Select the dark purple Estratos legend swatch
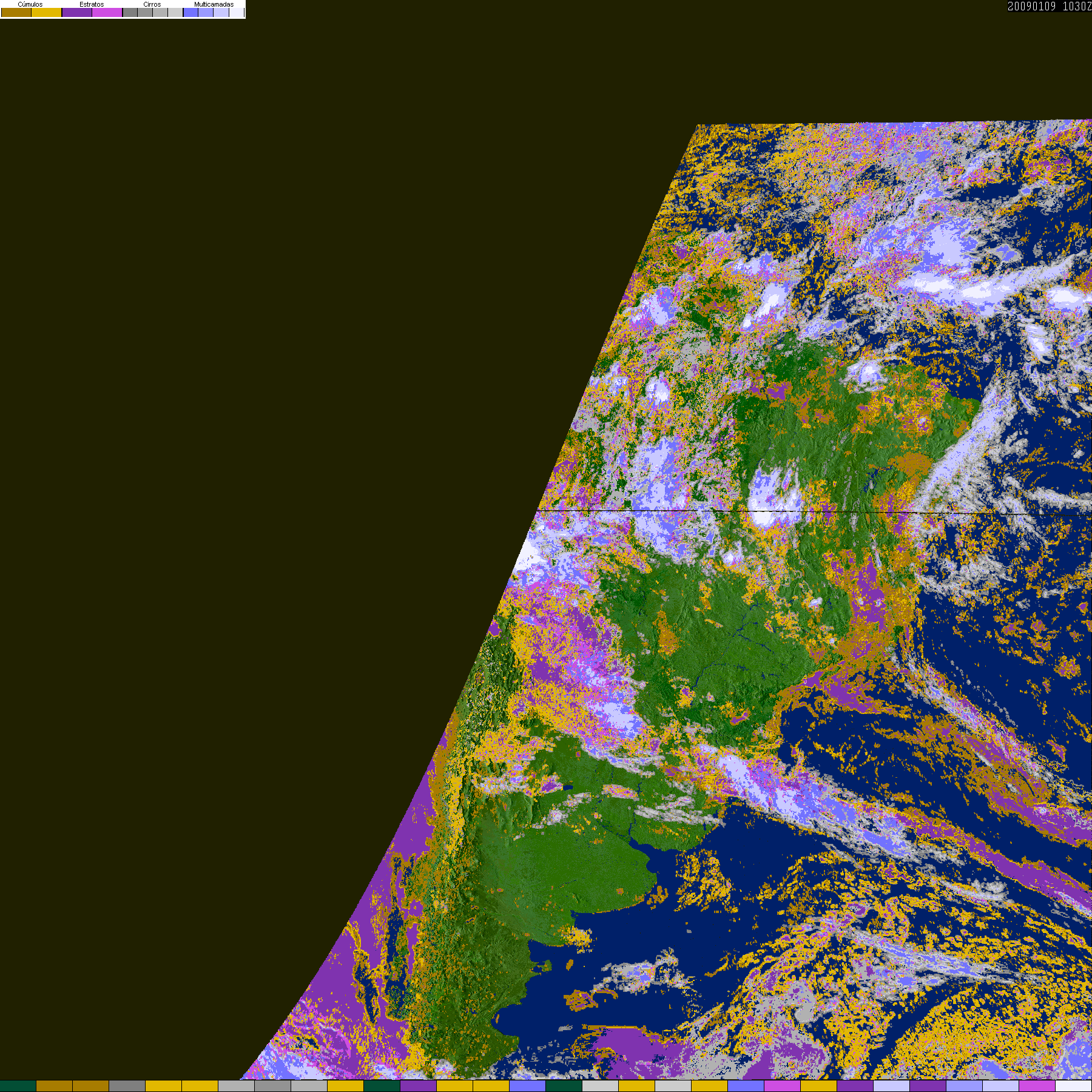1092x1092 pixels. [x=77, y=13]
